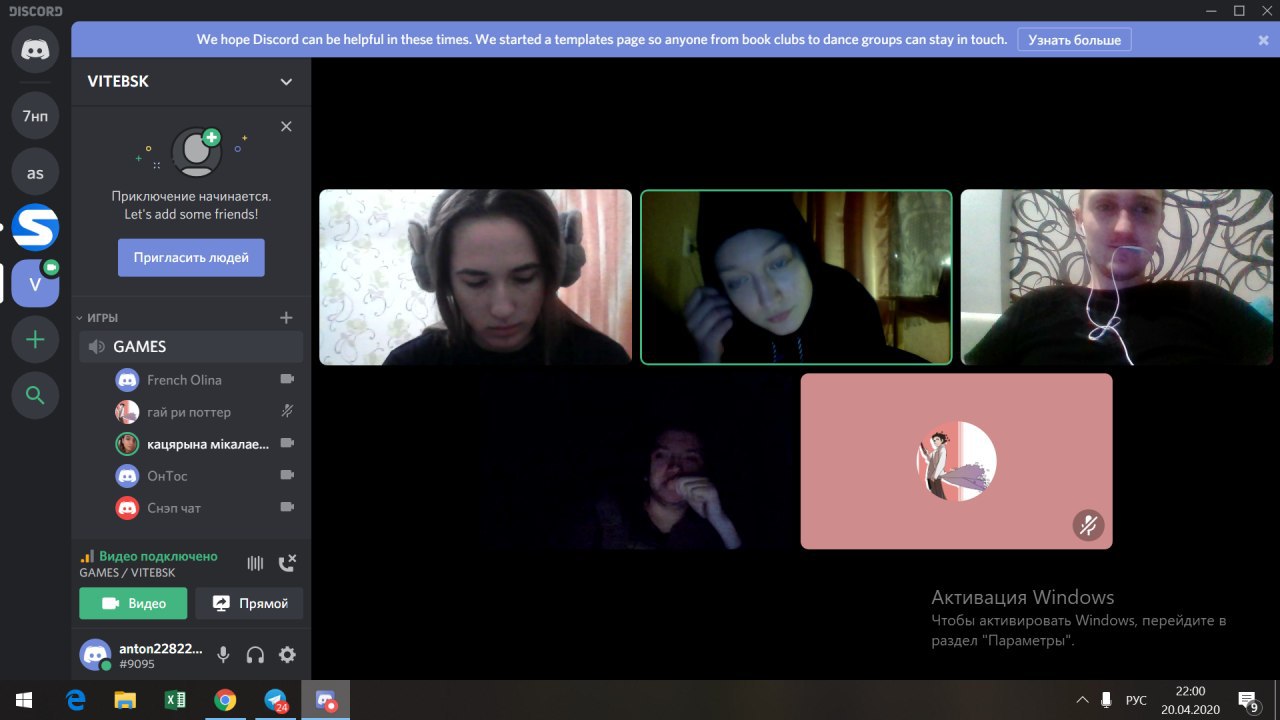Open the blue S server icon
1280x720 pixels.
click(x=35, y=228)
